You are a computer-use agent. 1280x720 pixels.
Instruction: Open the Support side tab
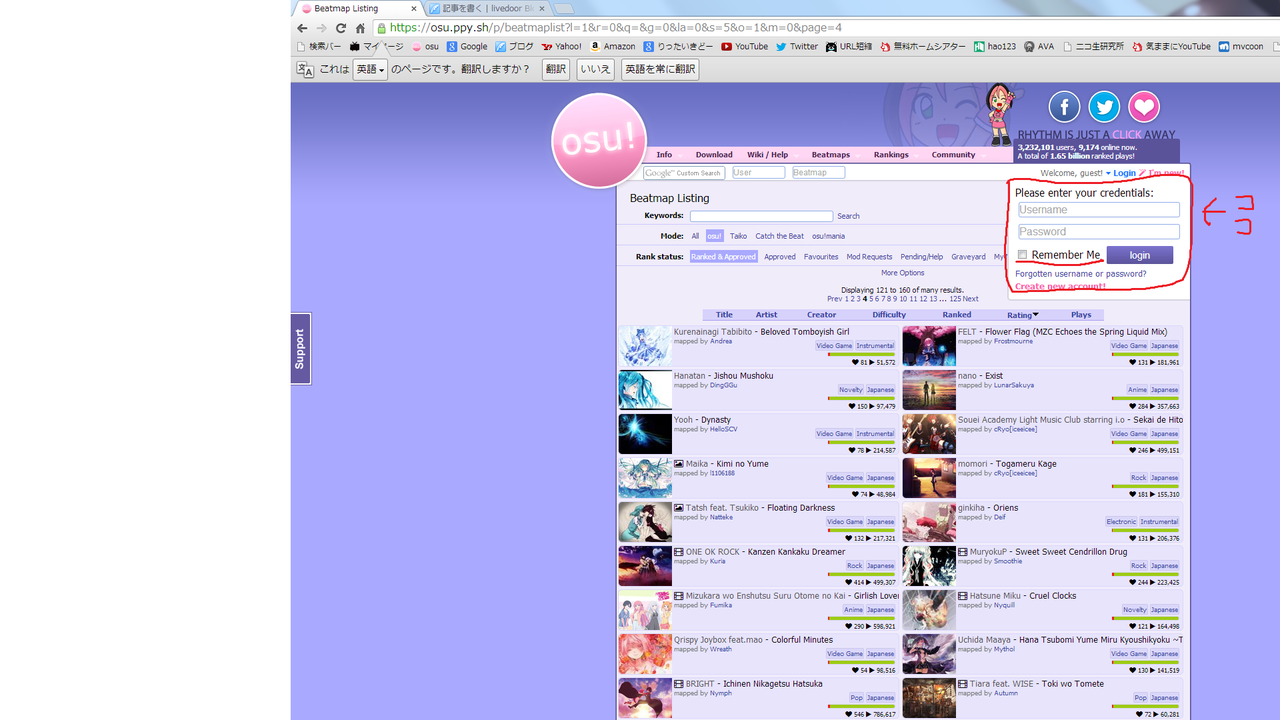(x=300, y=349)
